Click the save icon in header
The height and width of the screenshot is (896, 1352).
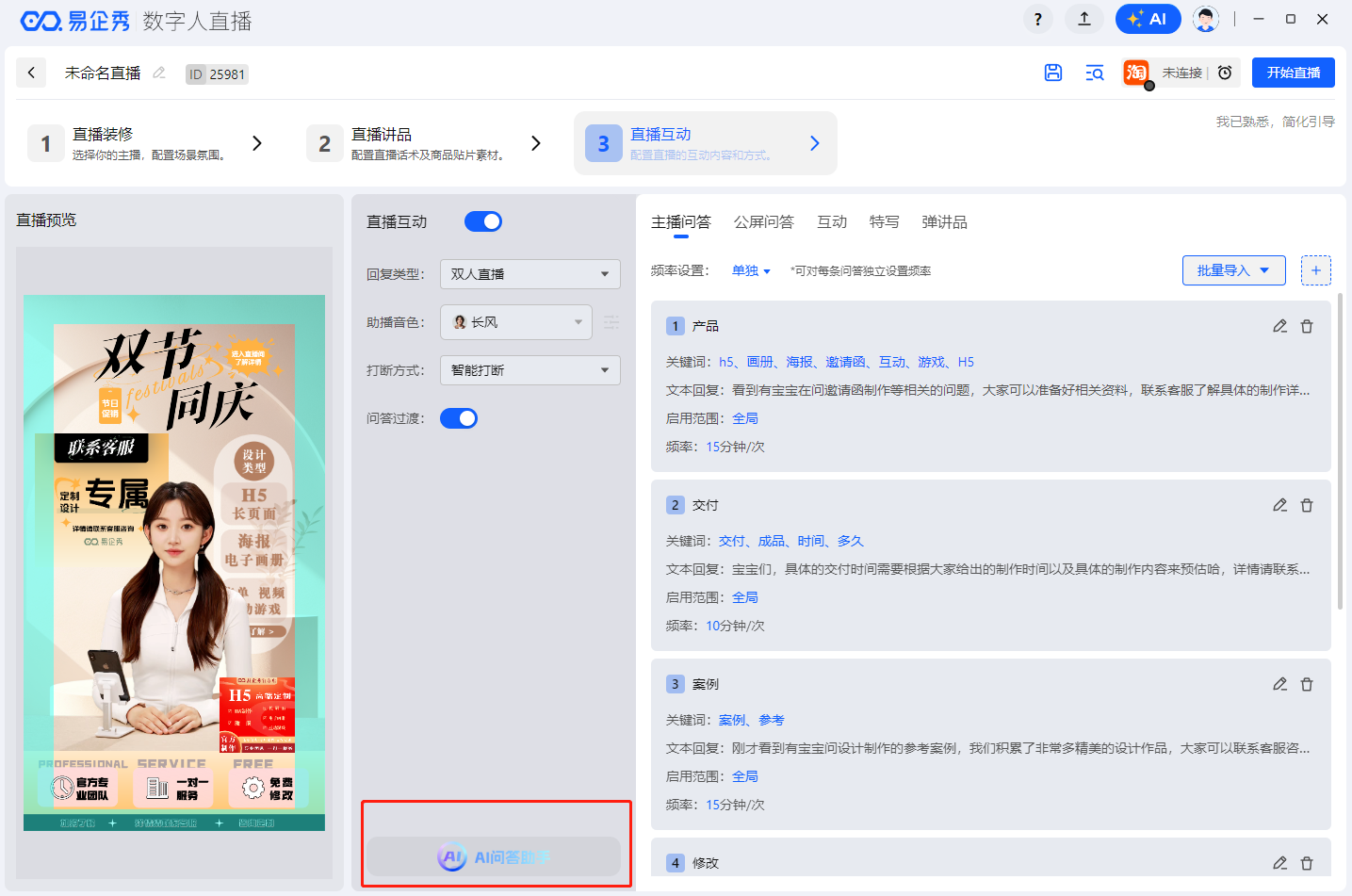[1053, 73]
